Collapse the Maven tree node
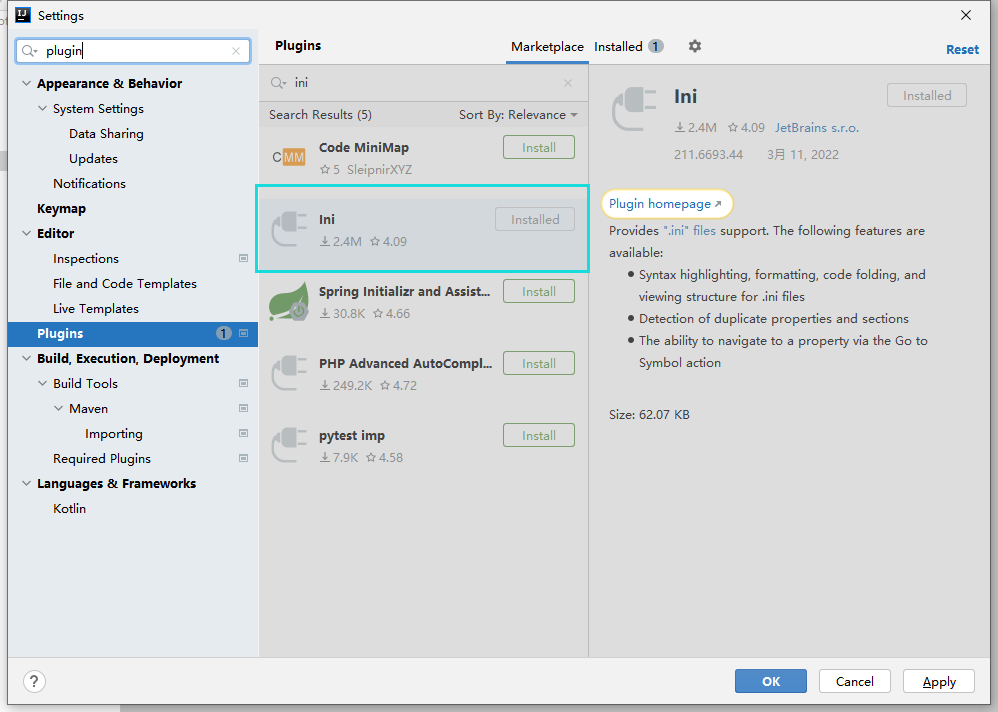The height and width of the screenshot is (712, 998). pos(58,408)
